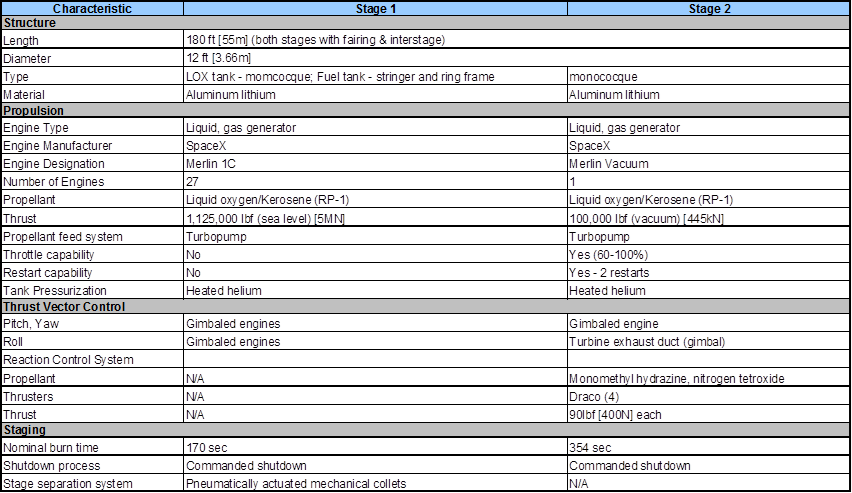Screen dimensions: 852x493
Task: Select the Number of Engines label cell
Action: pyautogui.click(x=92, y=182)
